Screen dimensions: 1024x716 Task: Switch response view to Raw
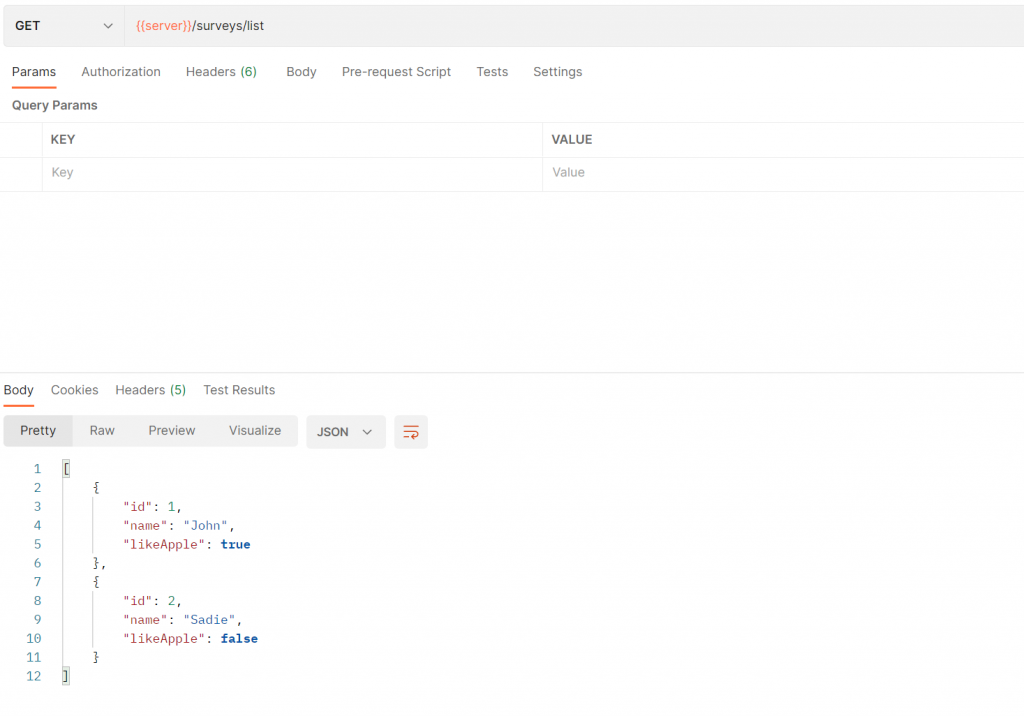tap(102, 431)
